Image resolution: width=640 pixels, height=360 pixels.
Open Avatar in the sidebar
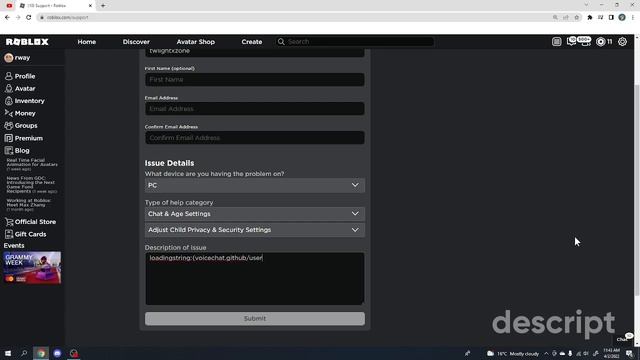(x=20, y=88)
